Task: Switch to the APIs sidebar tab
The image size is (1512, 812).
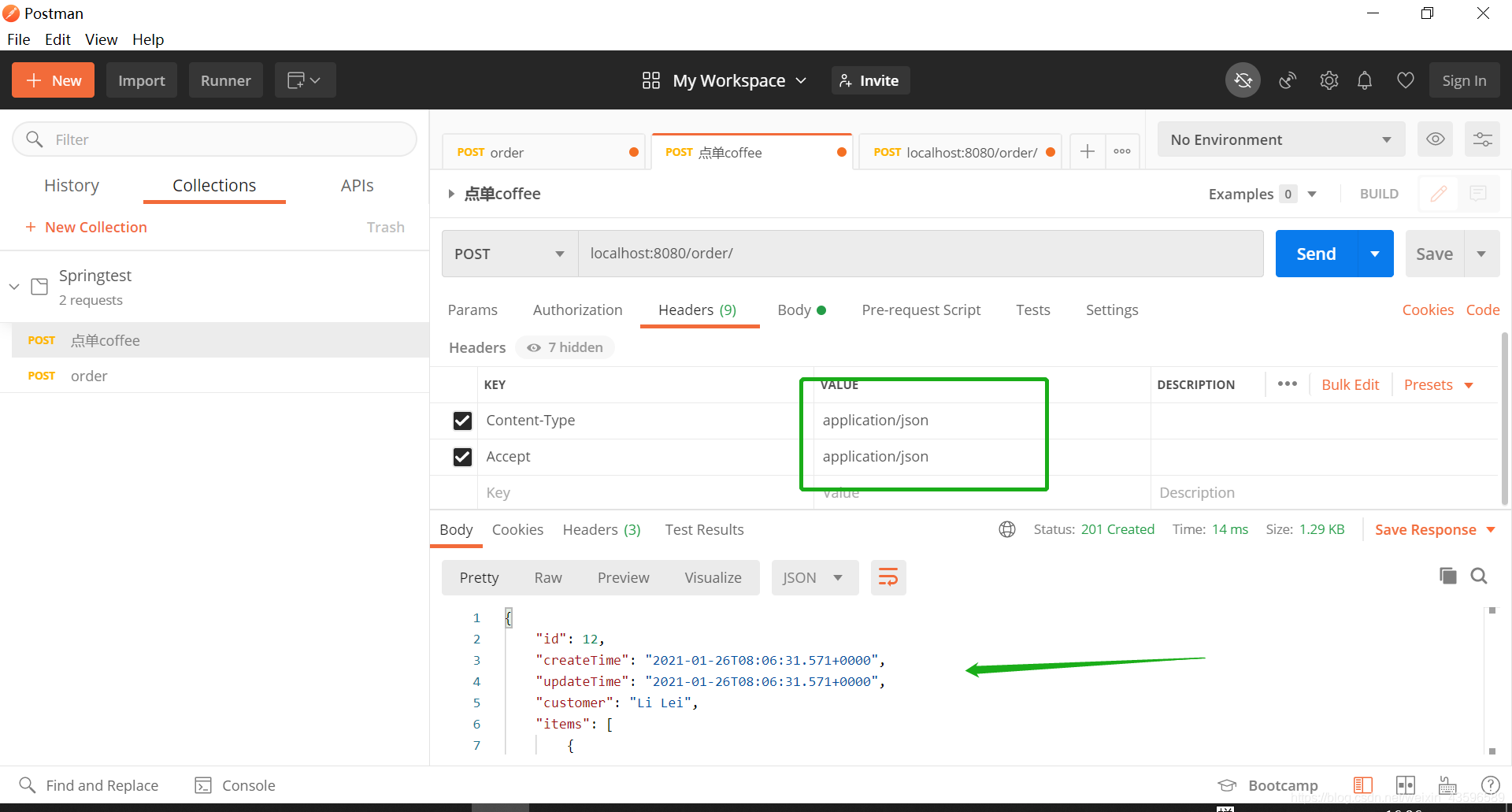Action: [x=357, y=185]
